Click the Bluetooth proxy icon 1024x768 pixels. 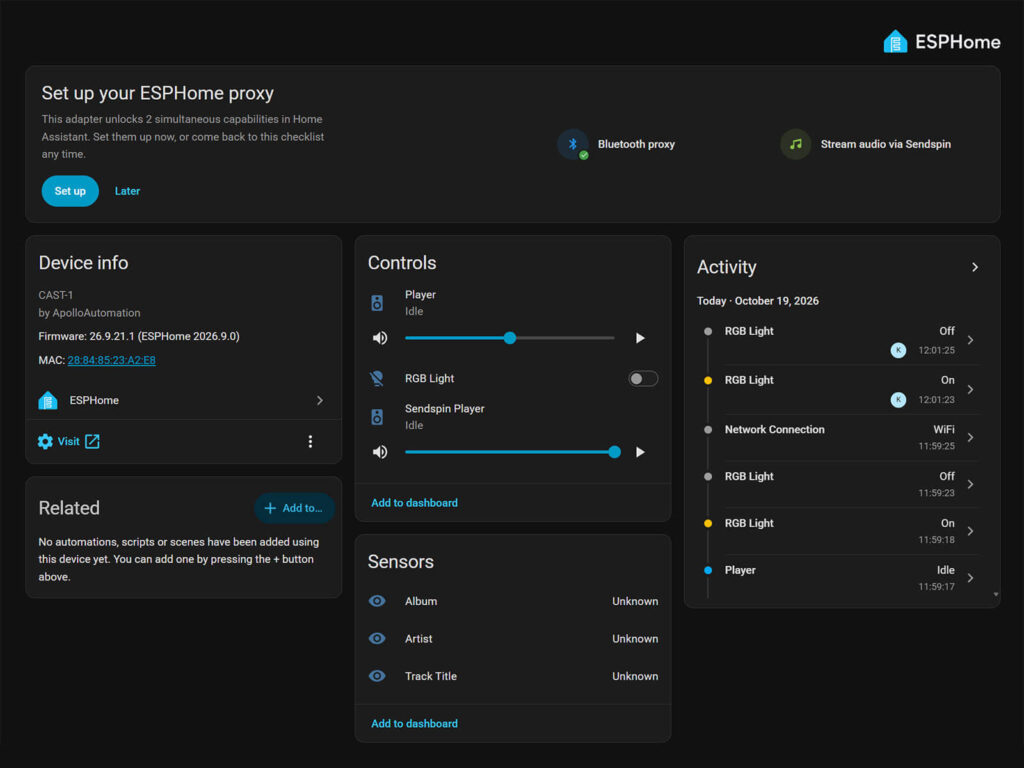coord(573,144)
